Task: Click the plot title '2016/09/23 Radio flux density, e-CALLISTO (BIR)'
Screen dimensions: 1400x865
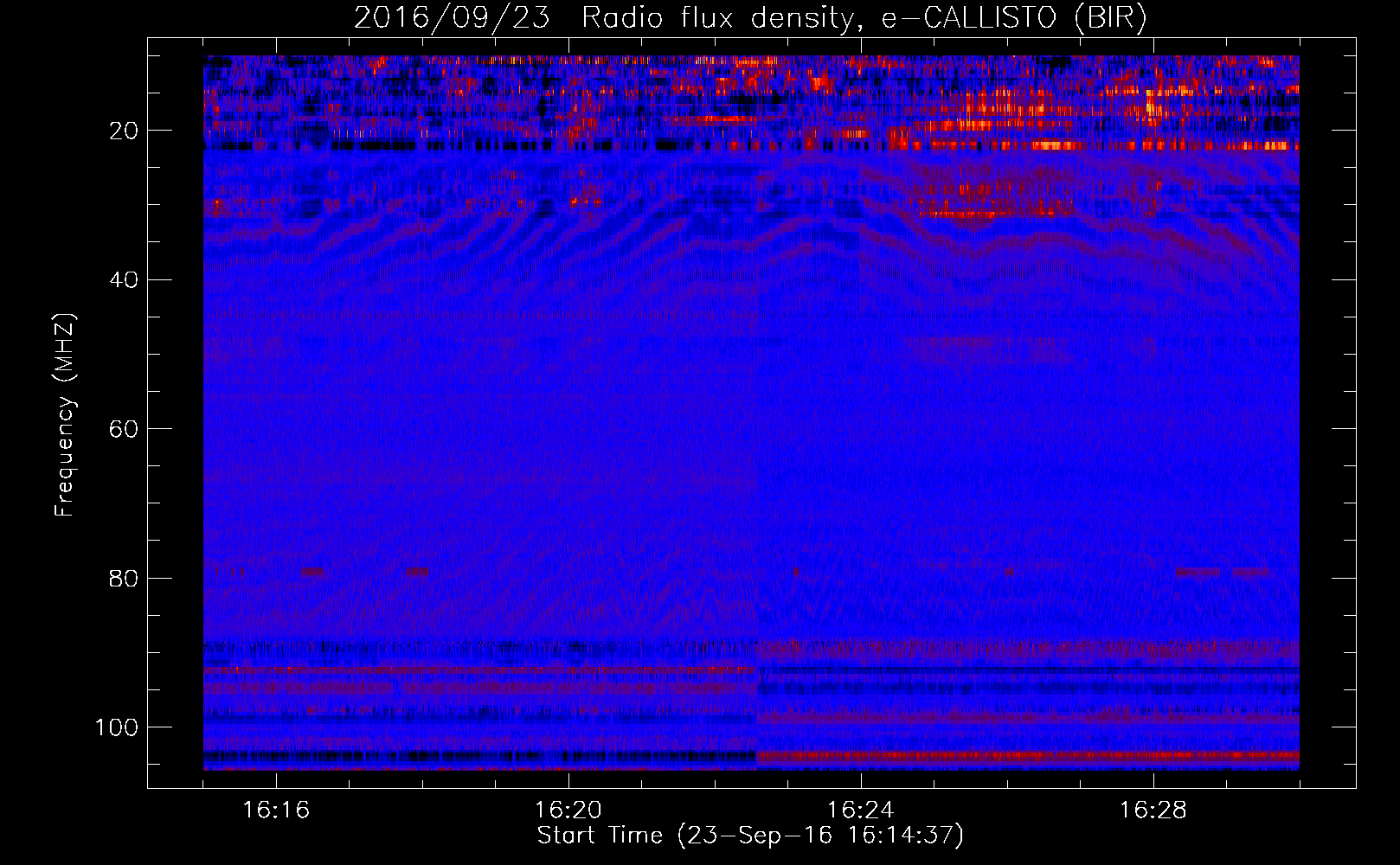Action: (750, 17)
